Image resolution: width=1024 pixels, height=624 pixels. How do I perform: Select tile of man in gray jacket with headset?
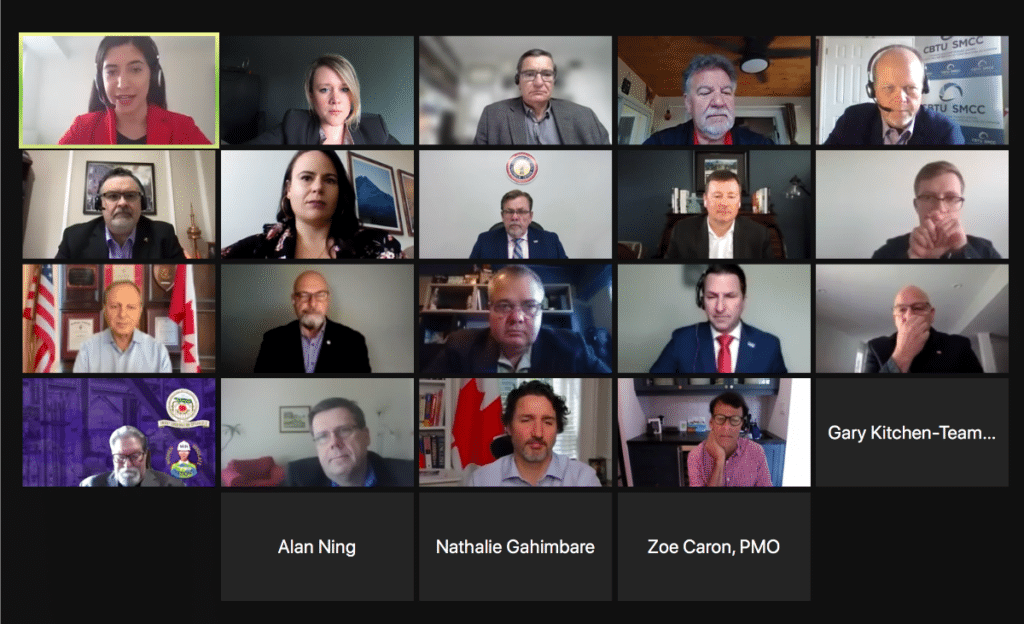[515, 90]
